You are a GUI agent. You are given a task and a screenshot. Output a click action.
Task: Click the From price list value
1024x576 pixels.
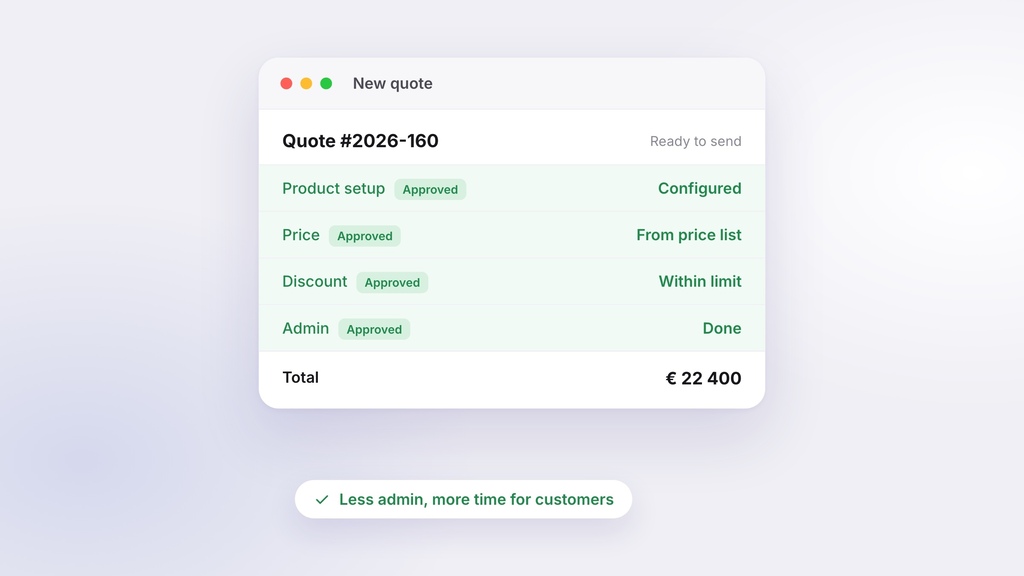click(689, 235)
